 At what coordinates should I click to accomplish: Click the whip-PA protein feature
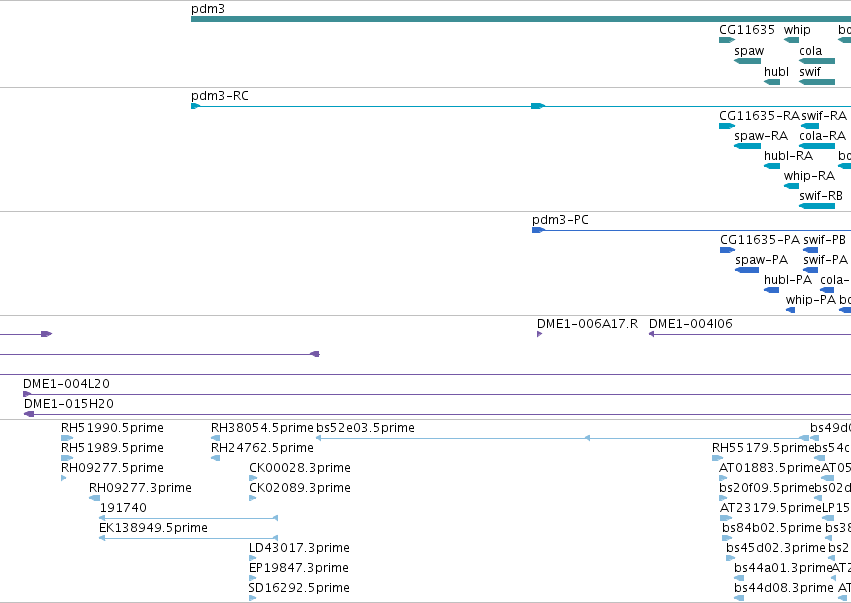click(x=790, y=310)
